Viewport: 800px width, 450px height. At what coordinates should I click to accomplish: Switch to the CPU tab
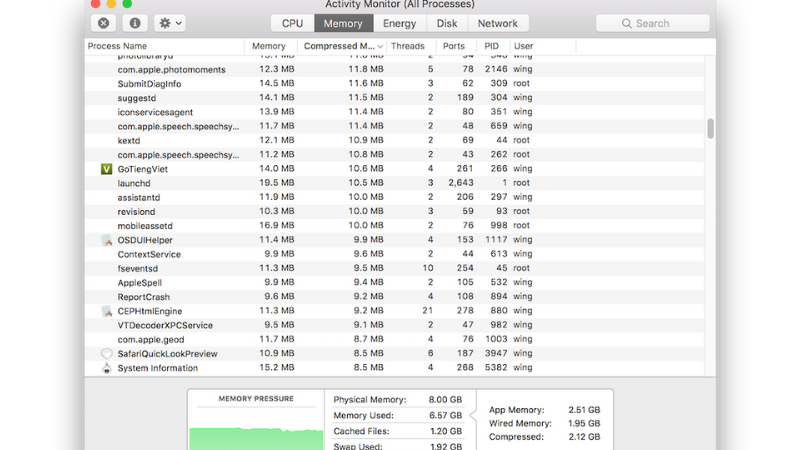[292, 23]
